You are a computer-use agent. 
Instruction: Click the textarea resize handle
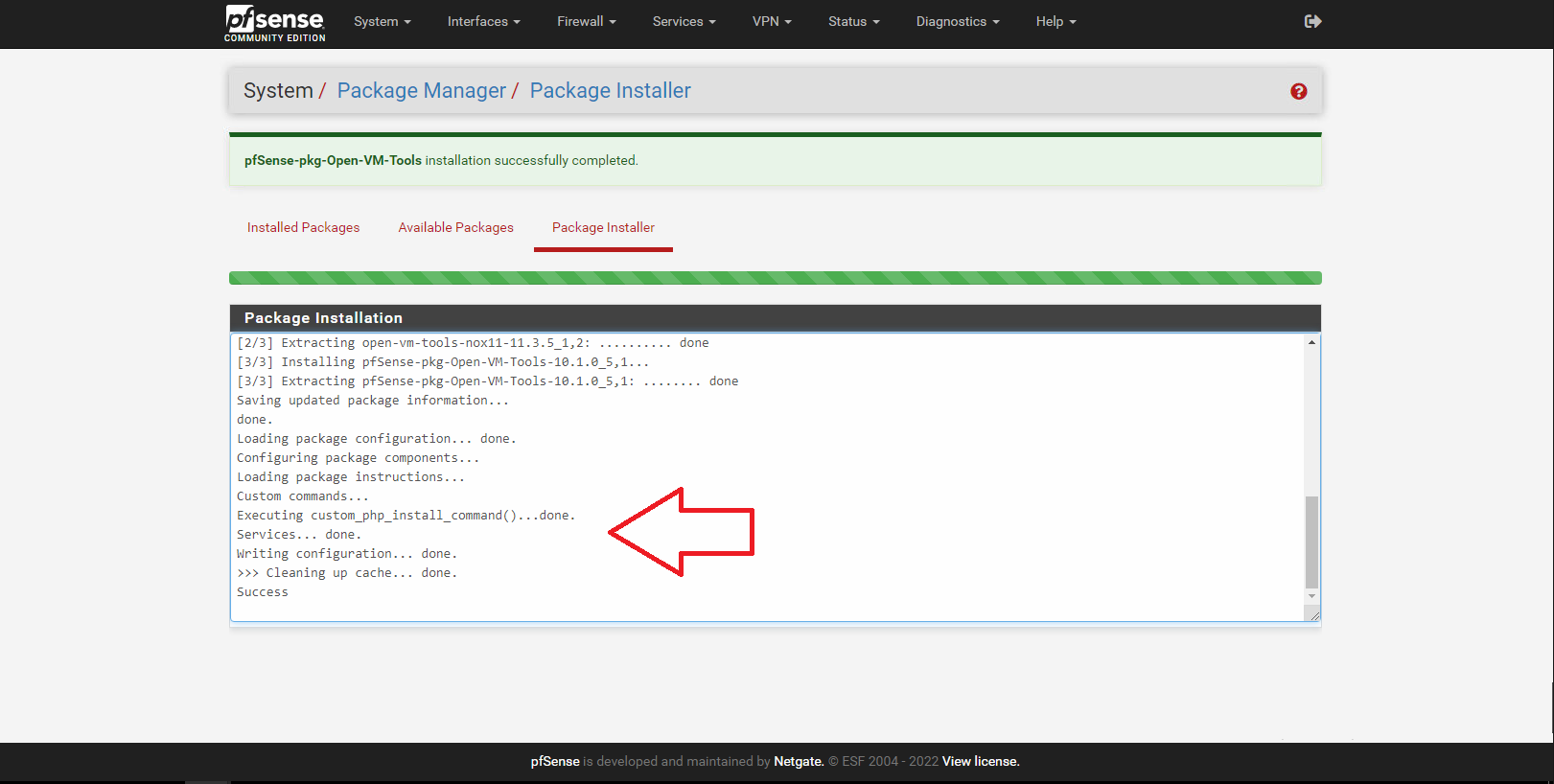click(1314, 615)
